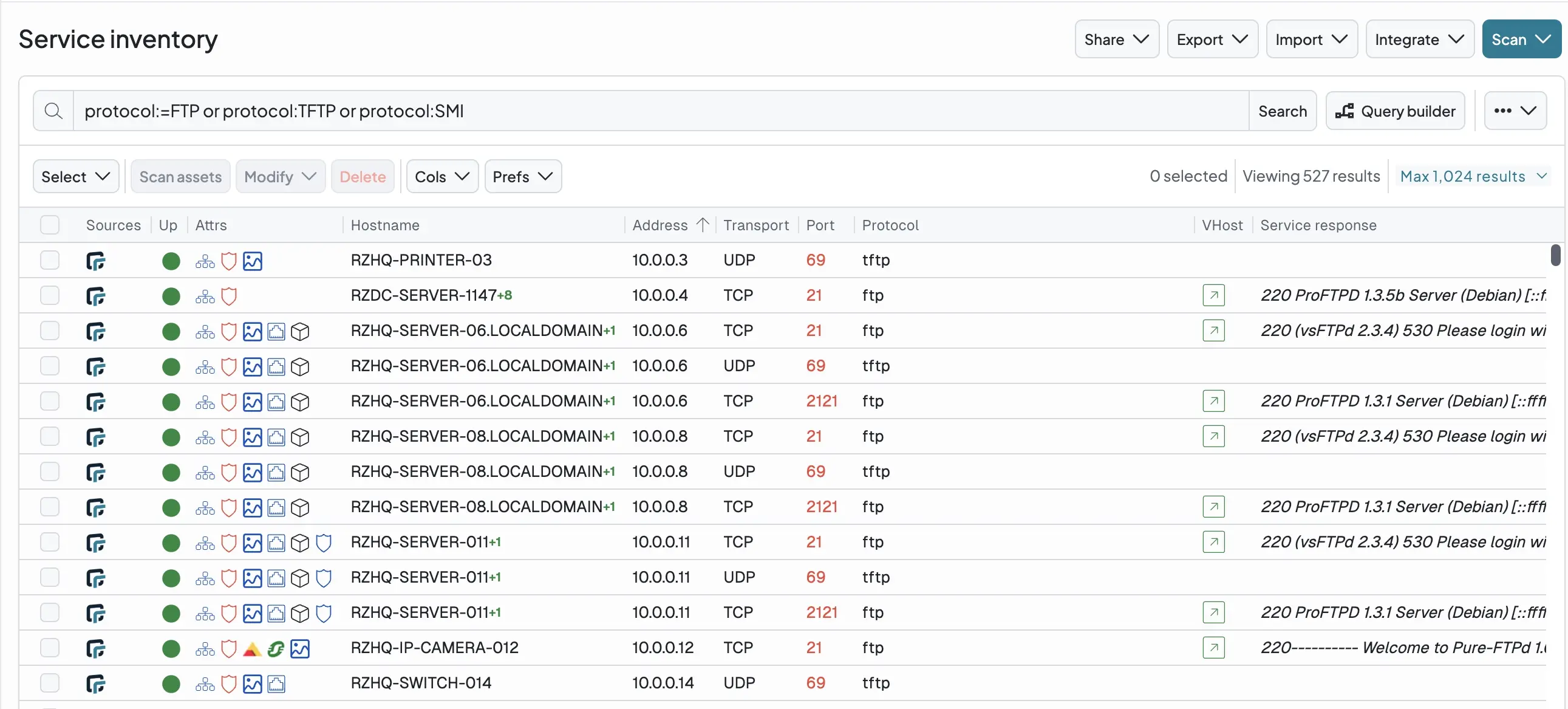Open the Export menu
The height and width of the screenshot is (709, 1568).
(x=1212, y=39)
